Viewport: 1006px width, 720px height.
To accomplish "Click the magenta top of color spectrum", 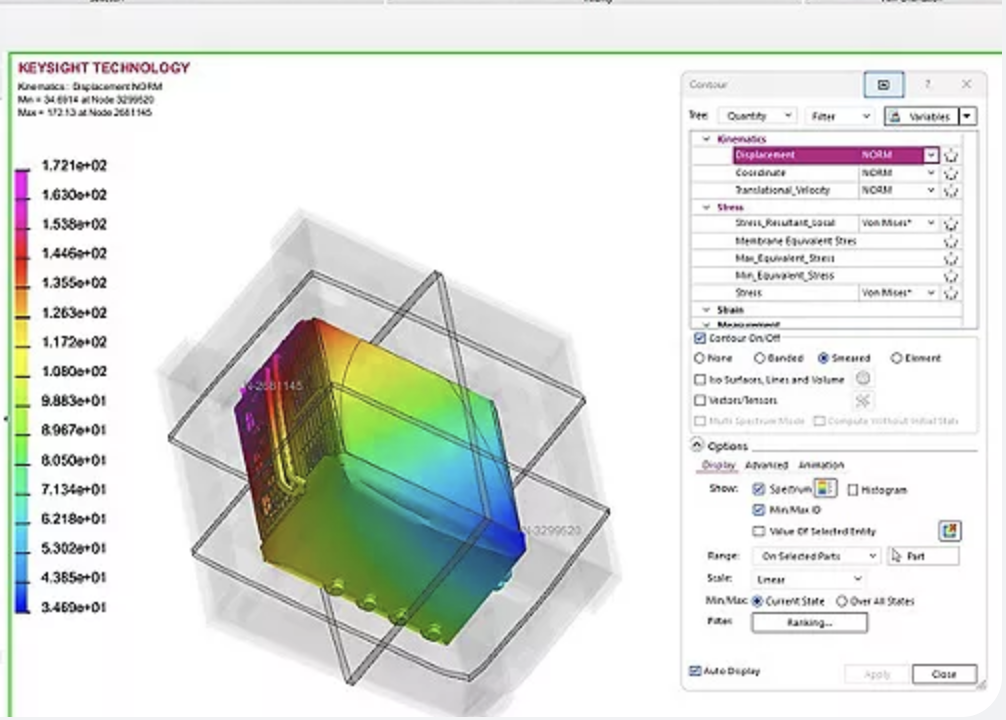I will click(x=22, y=185).
